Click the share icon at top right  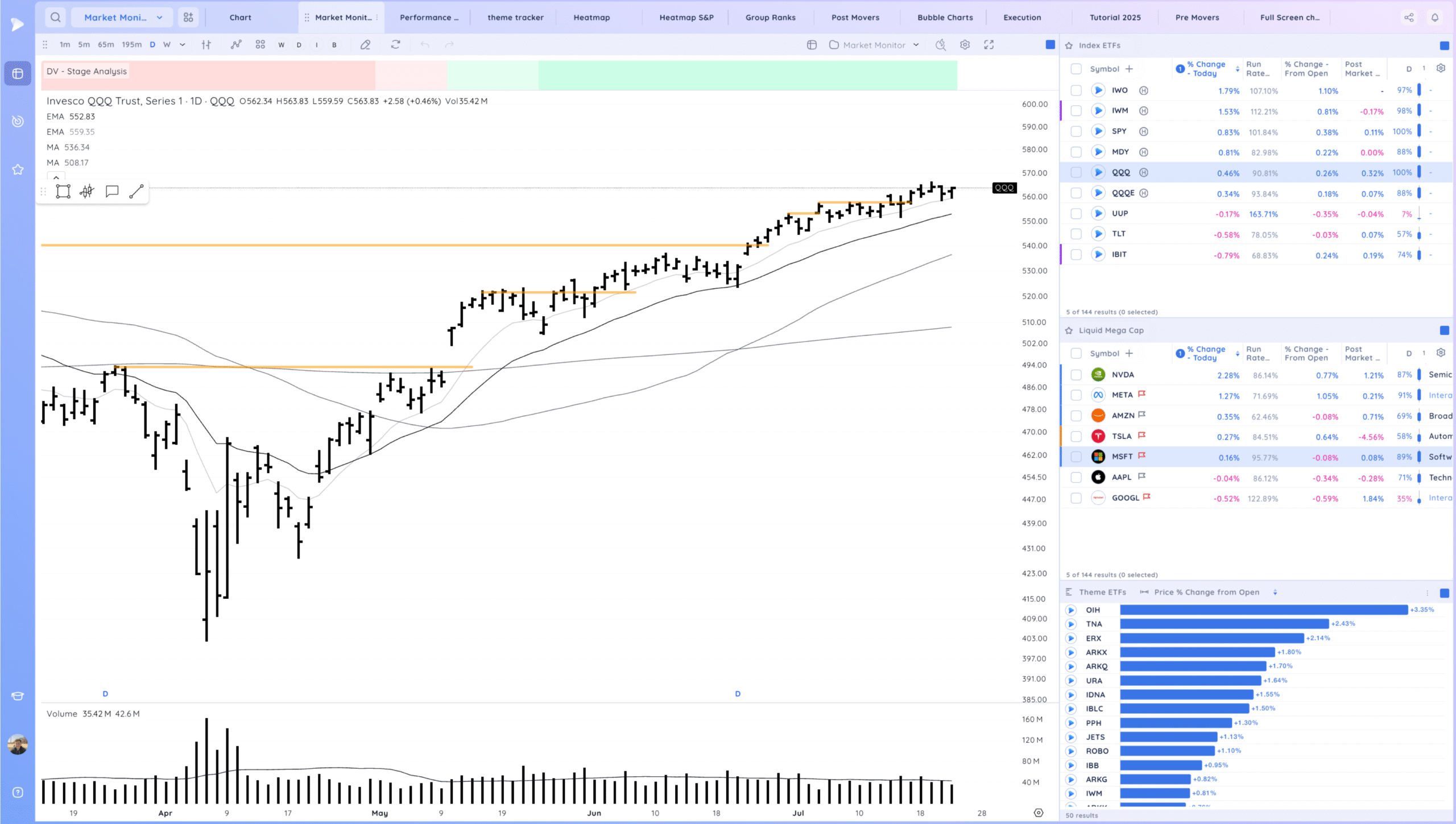pyautogui.click(x=1409, y=18)
